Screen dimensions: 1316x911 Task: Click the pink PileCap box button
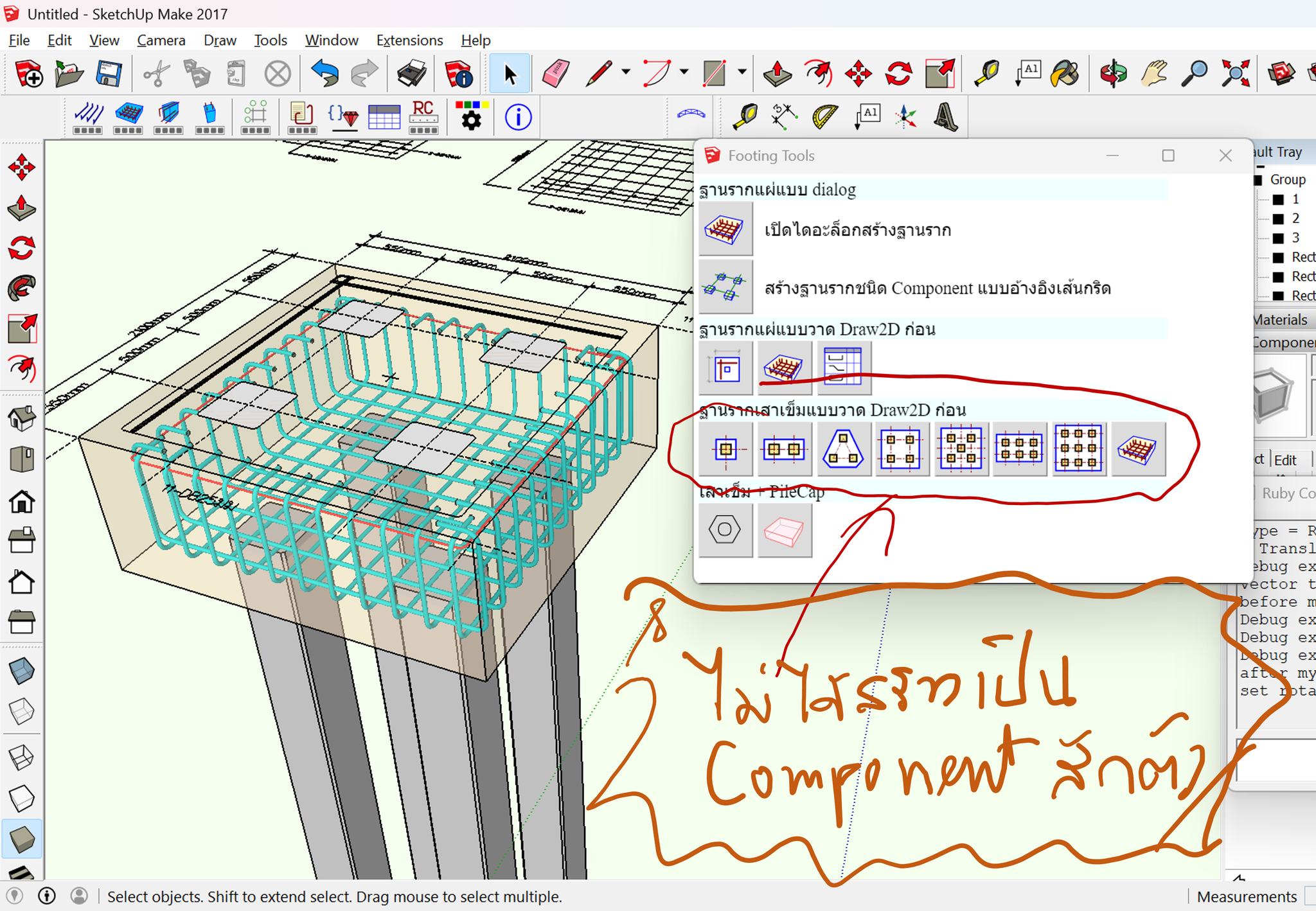[785, 530]
